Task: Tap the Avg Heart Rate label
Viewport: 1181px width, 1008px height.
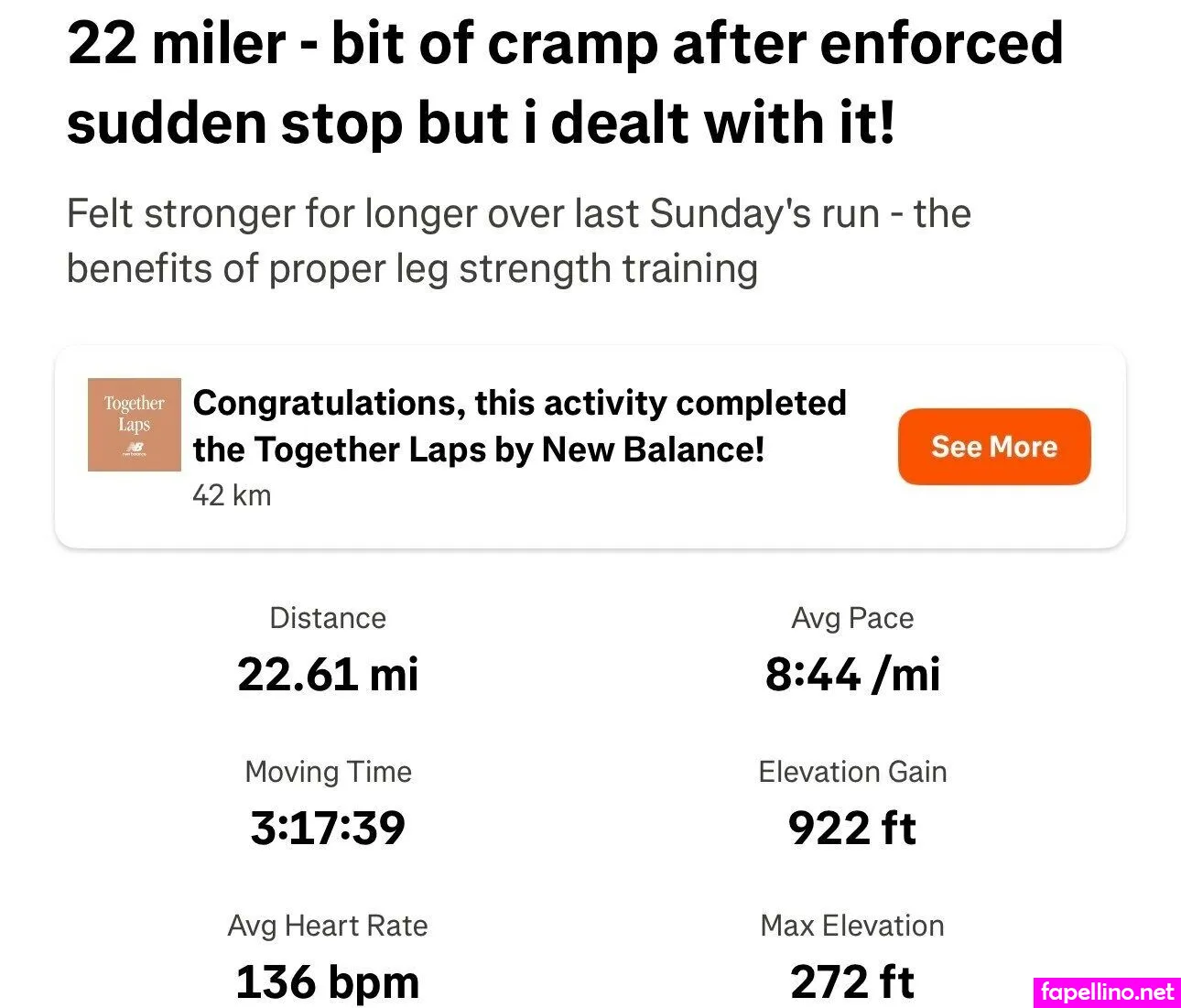Action: click(x=328, y=926)
